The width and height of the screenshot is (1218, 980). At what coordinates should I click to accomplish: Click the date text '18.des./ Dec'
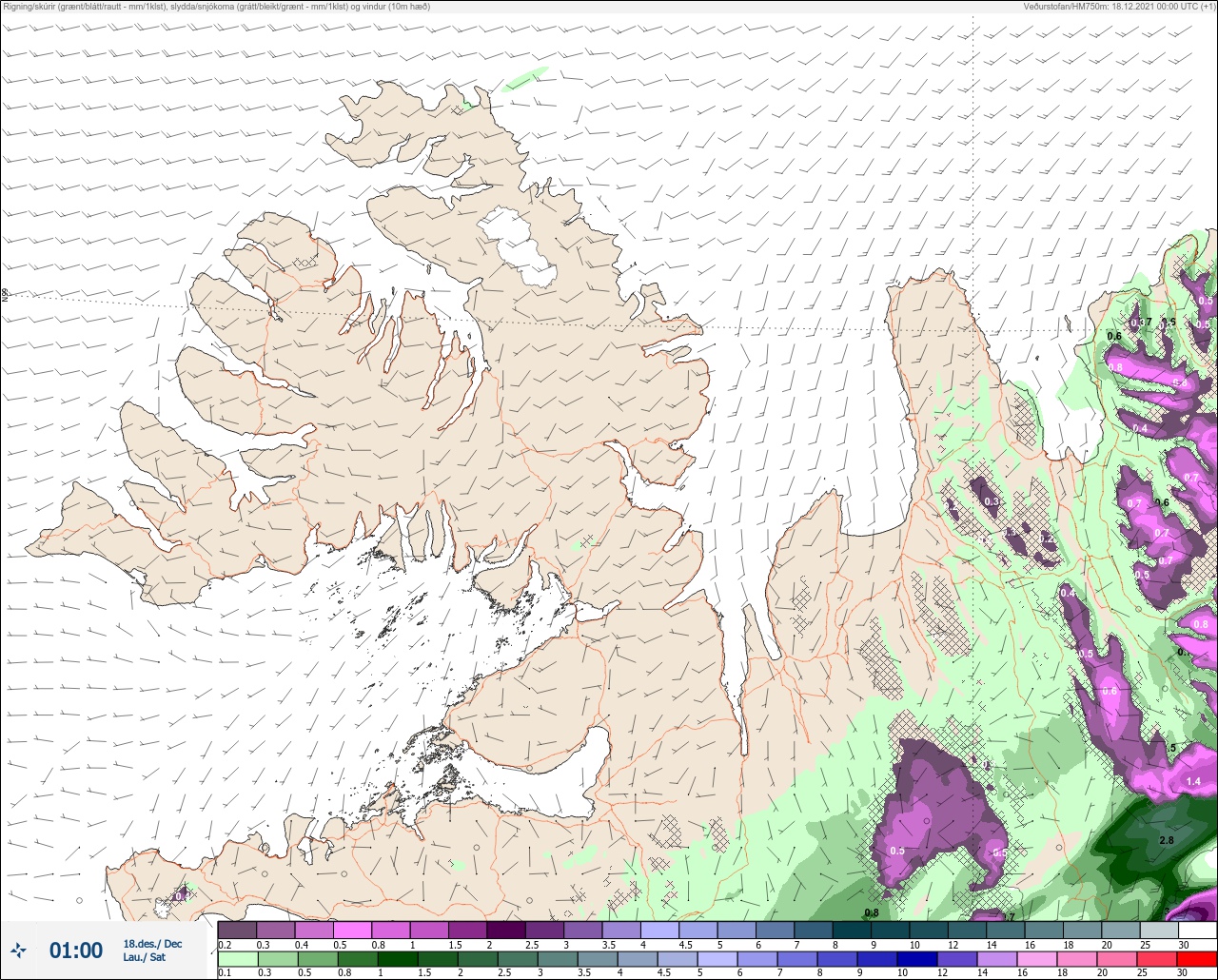pyautogui.click(x=152, y=944)
